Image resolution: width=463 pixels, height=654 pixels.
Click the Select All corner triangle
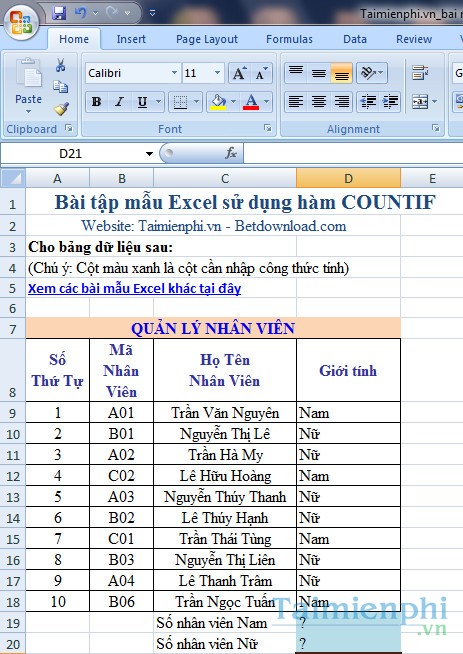tap(13, 178)
